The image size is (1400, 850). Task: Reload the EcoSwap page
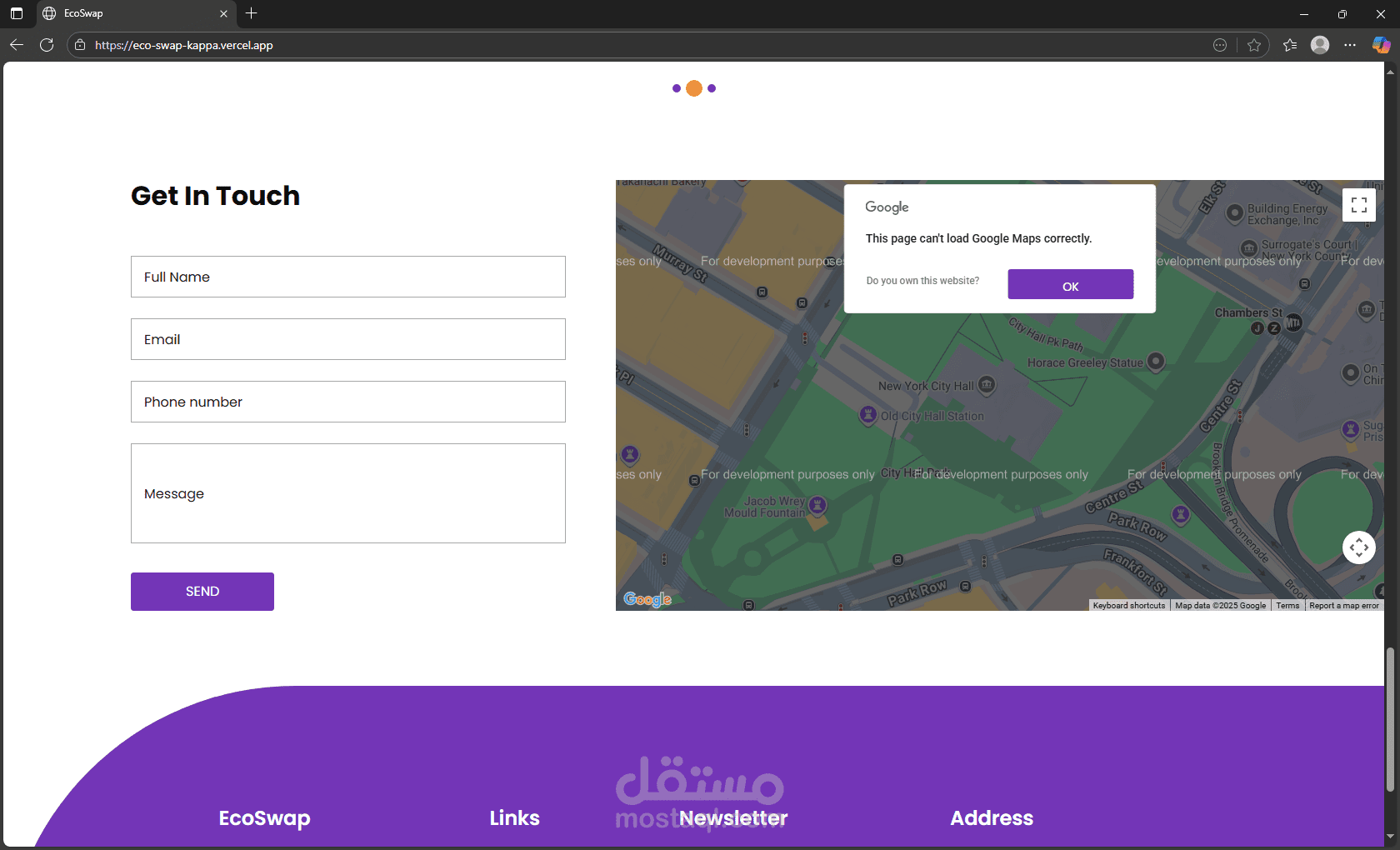(x=47, y=45)
